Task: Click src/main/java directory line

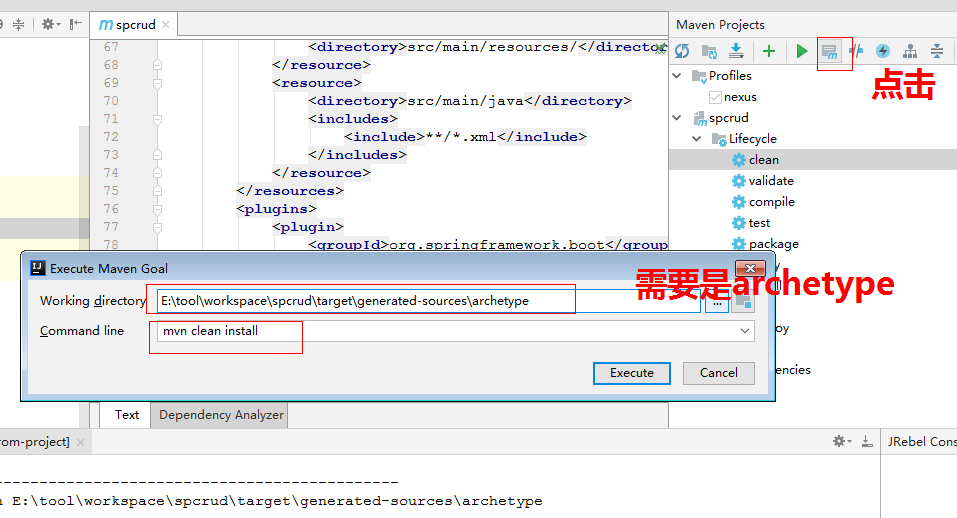Action: 469,101
